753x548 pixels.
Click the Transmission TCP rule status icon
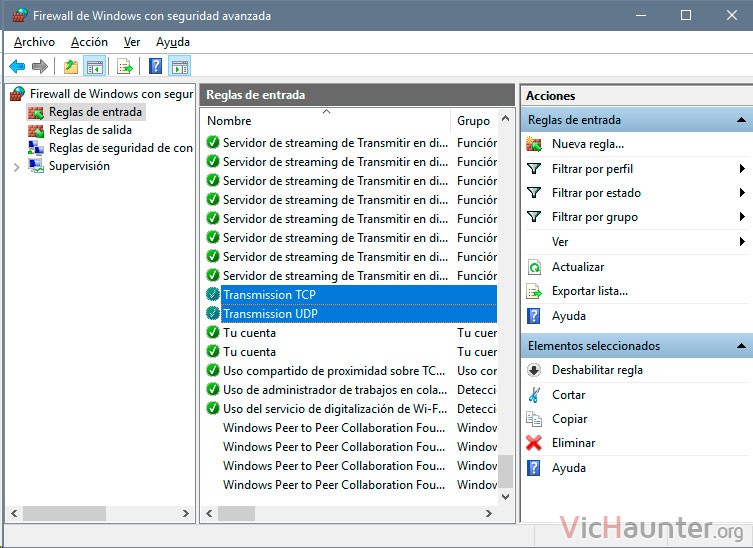(213, 294)
